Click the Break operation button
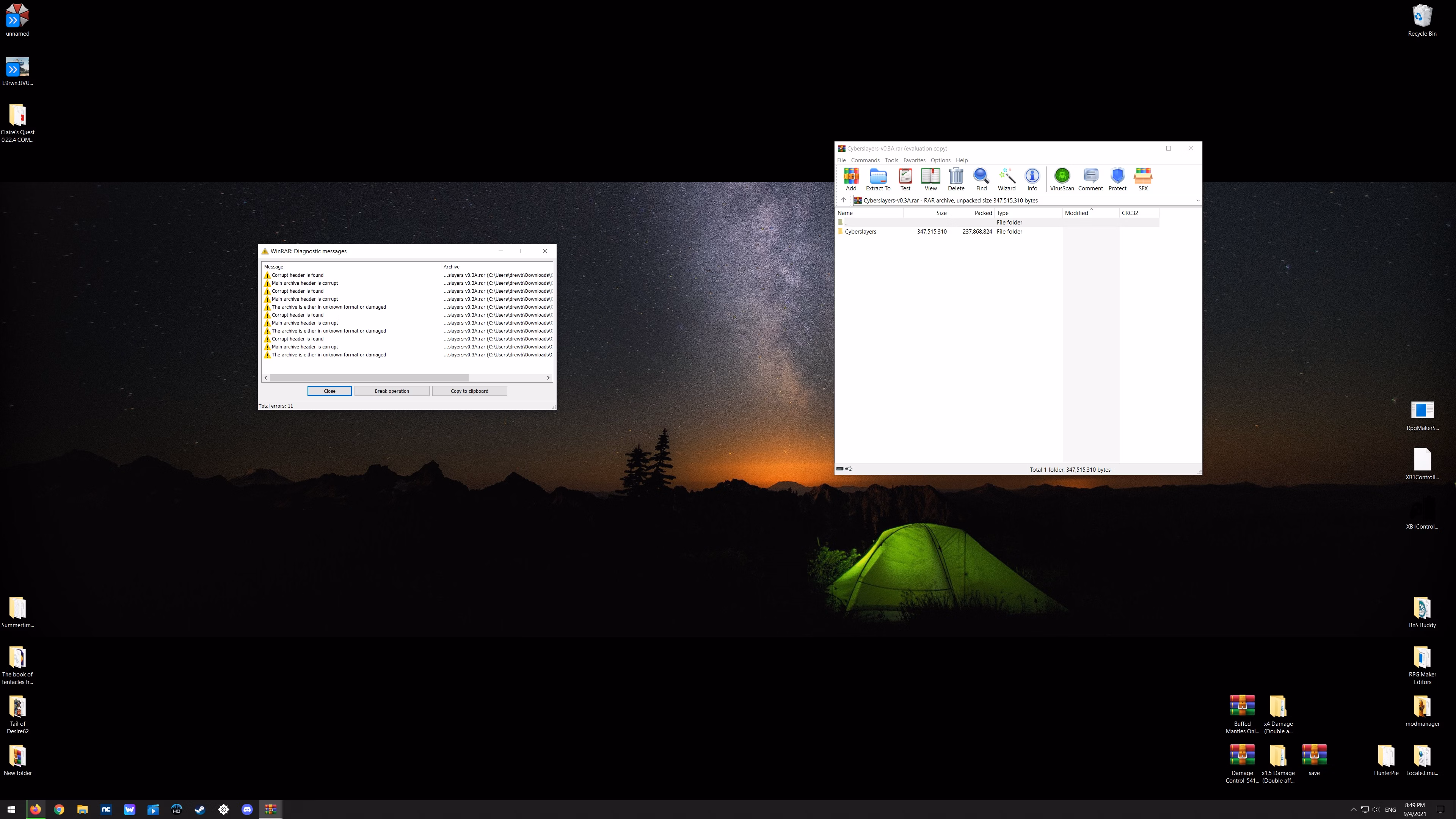This screenshot has height=819, width=1456. [x=392, y=391]
